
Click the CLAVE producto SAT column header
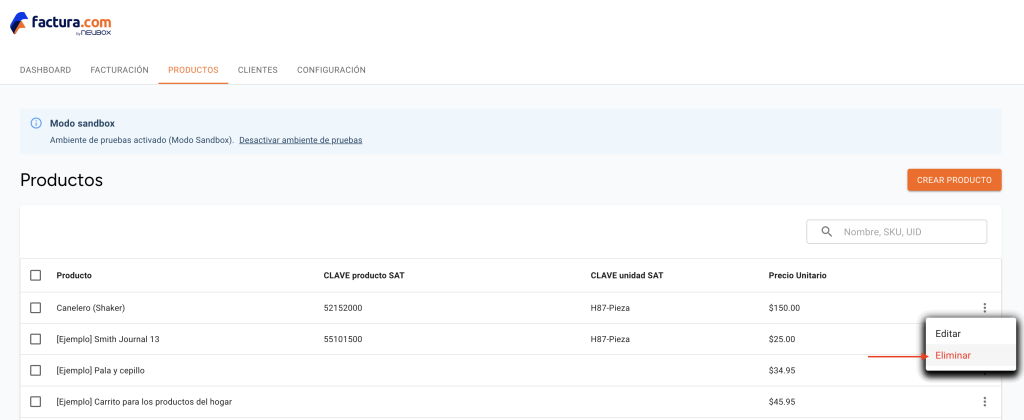click(x=364, y=276)
